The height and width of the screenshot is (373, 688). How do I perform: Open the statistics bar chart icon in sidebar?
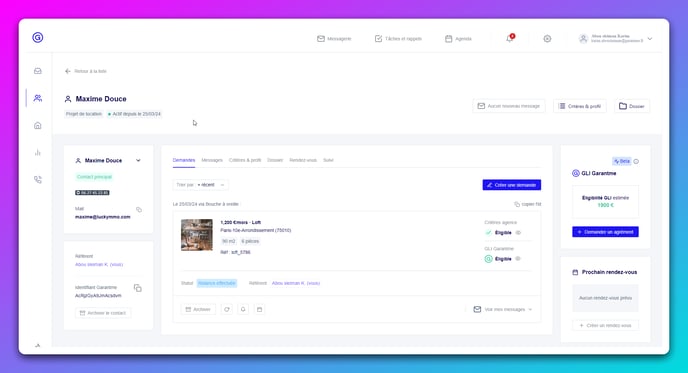pos(38,153)
